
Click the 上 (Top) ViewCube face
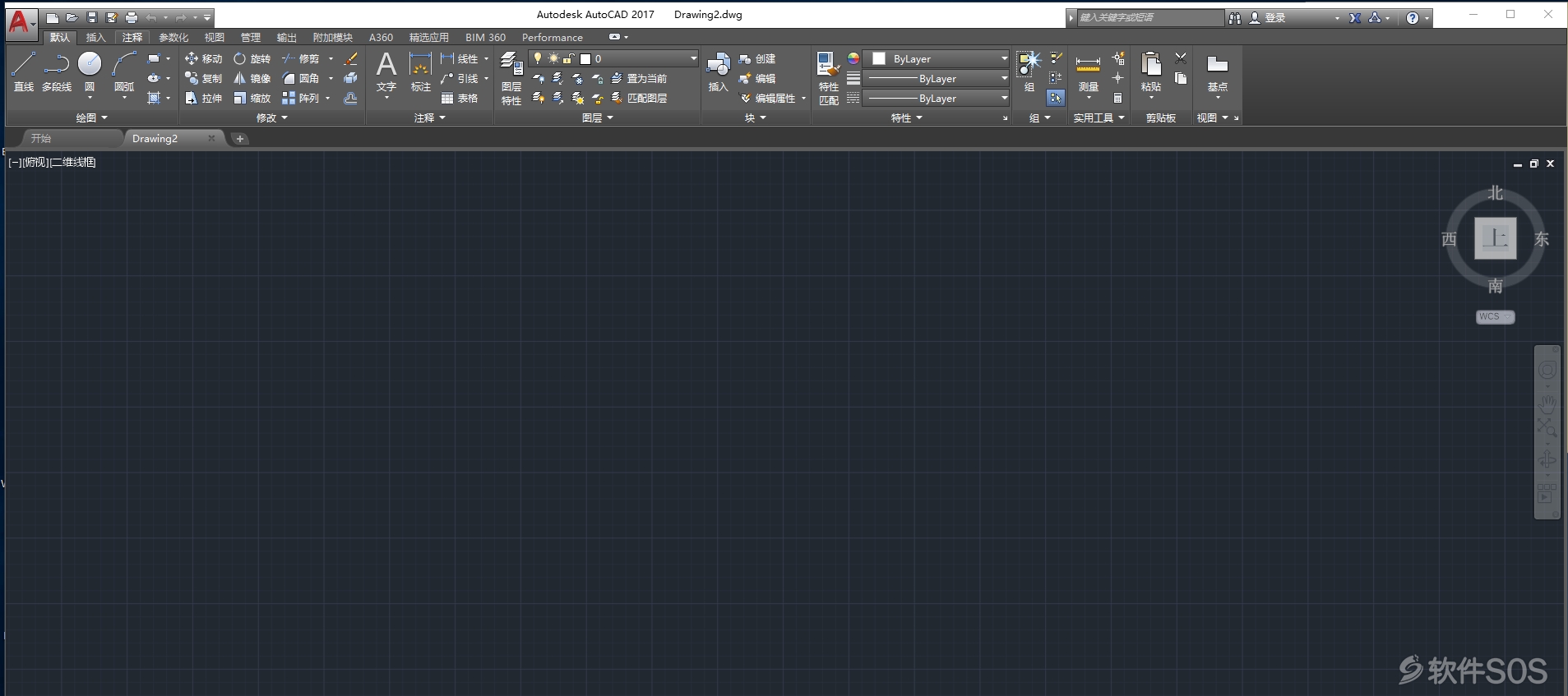tap(1496, 238)
